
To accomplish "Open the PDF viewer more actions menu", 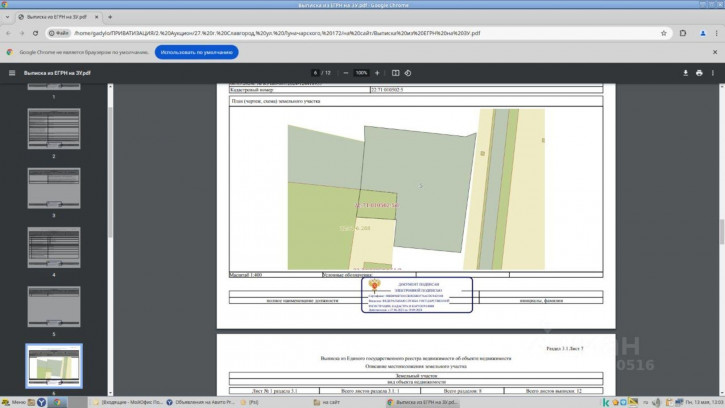I will click(x=712, y=73).
